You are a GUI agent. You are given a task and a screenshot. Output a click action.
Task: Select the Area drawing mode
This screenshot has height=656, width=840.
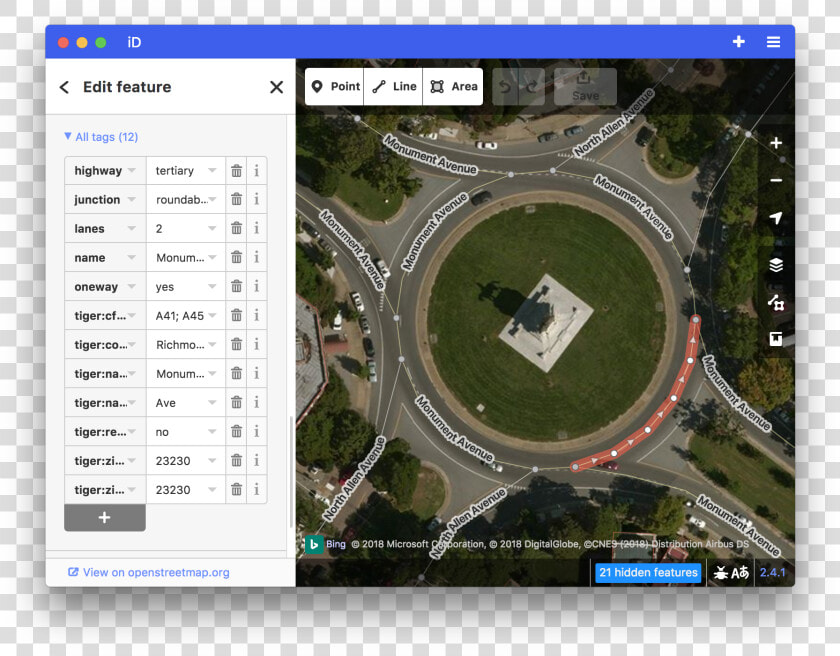[453, 87]
